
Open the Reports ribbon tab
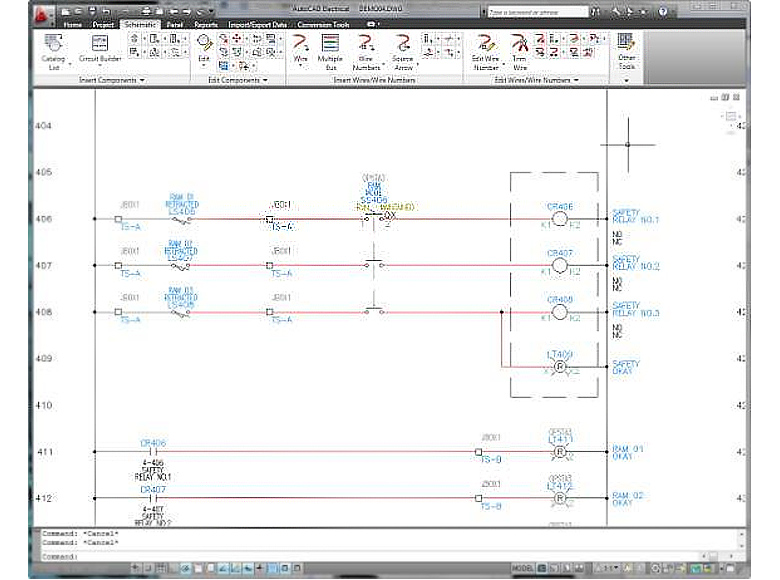pos(206,24)
